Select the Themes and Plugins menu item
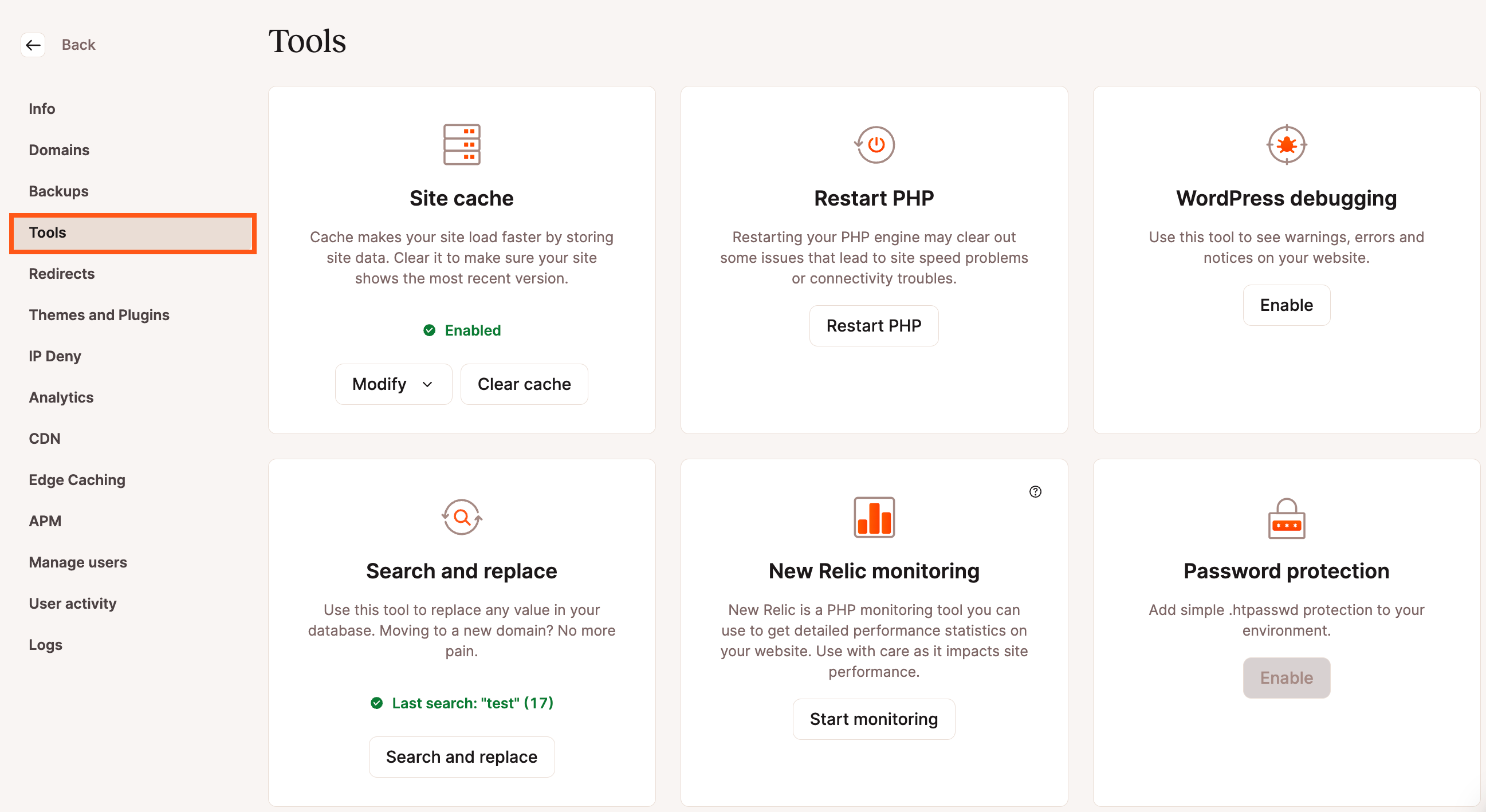 point(99,314)
